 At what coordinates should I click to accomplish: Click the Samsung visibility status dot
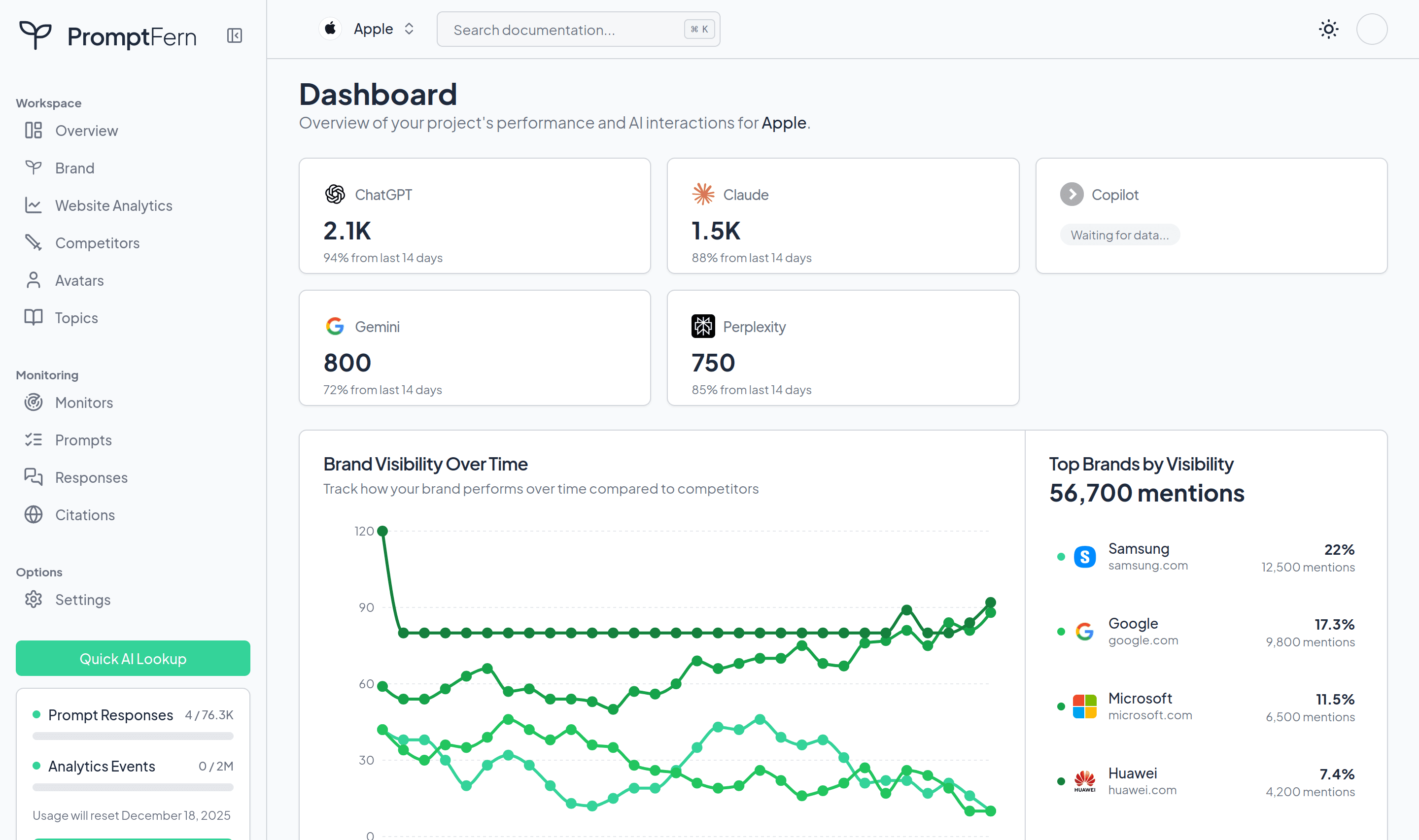[x=1061, y=556]
